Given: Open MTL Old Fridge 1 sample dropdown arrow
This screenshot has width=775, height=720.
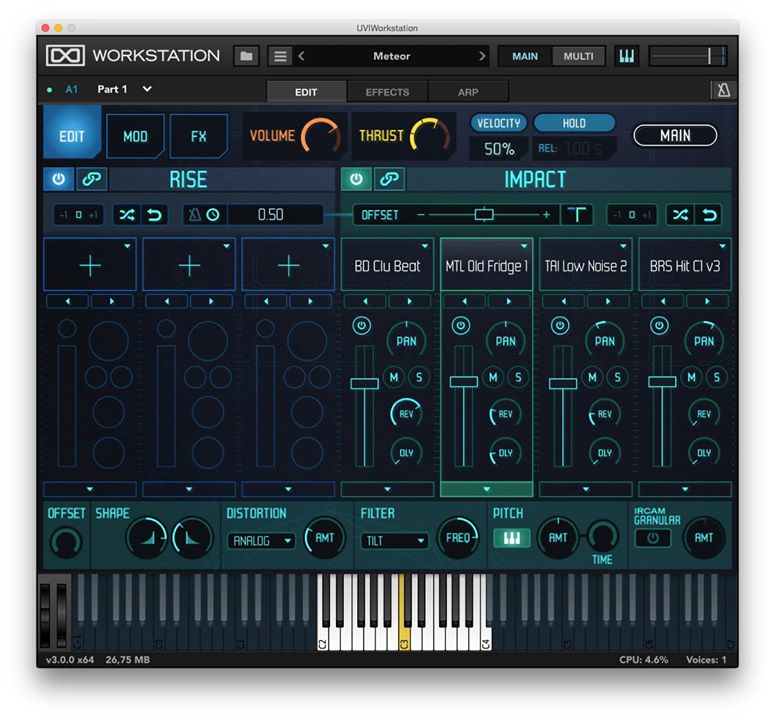Looking at the screenshot, I should point(524,246).
